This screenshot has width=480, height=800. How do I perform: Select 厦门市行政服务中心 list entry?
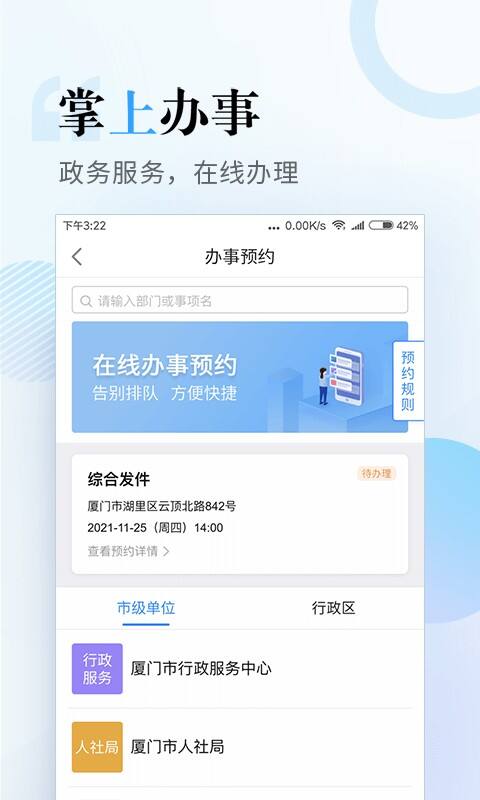(240, 669)
